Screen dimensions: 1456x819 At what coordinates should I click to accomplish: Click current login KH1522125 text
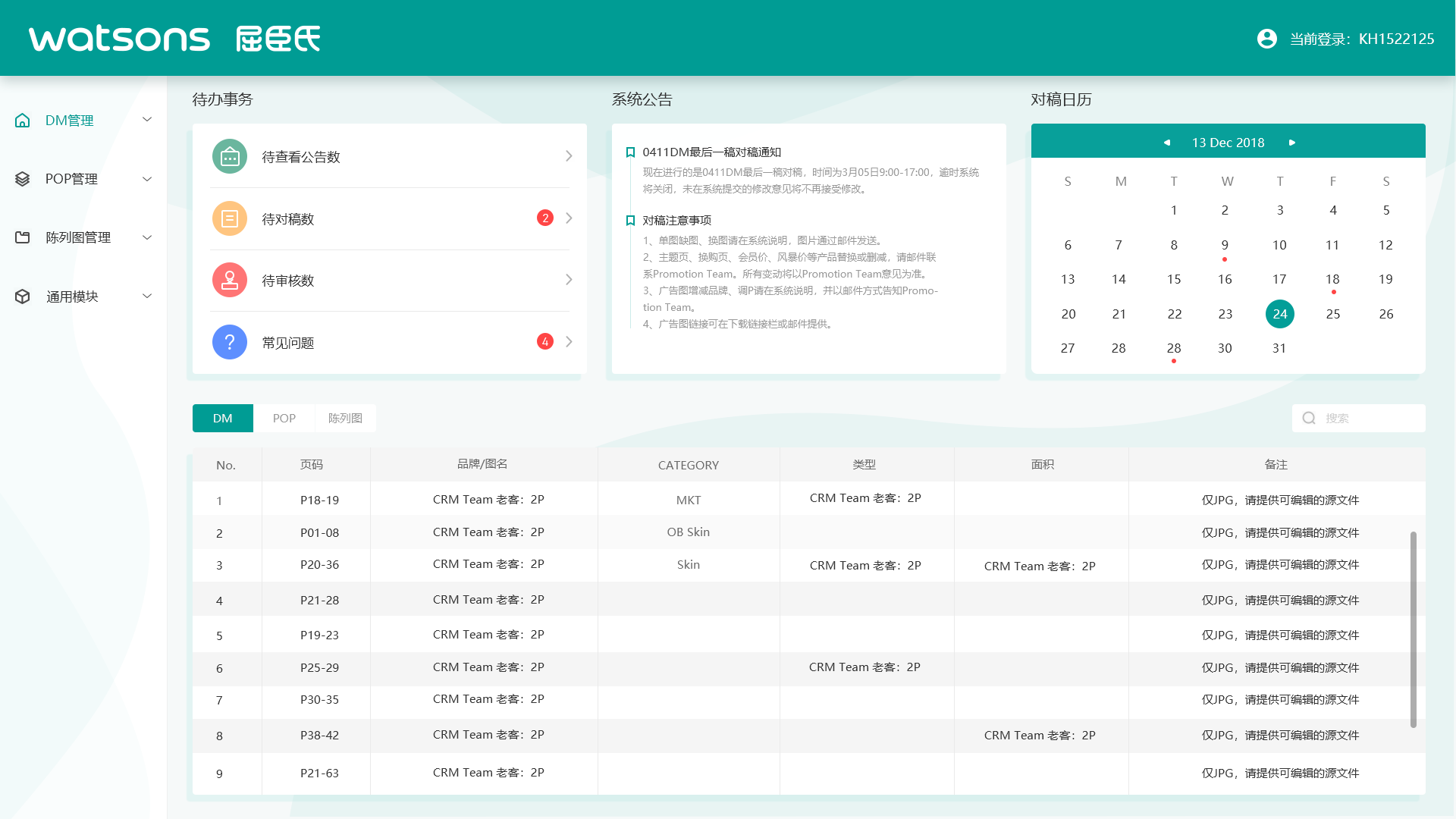coord(1362,39)
